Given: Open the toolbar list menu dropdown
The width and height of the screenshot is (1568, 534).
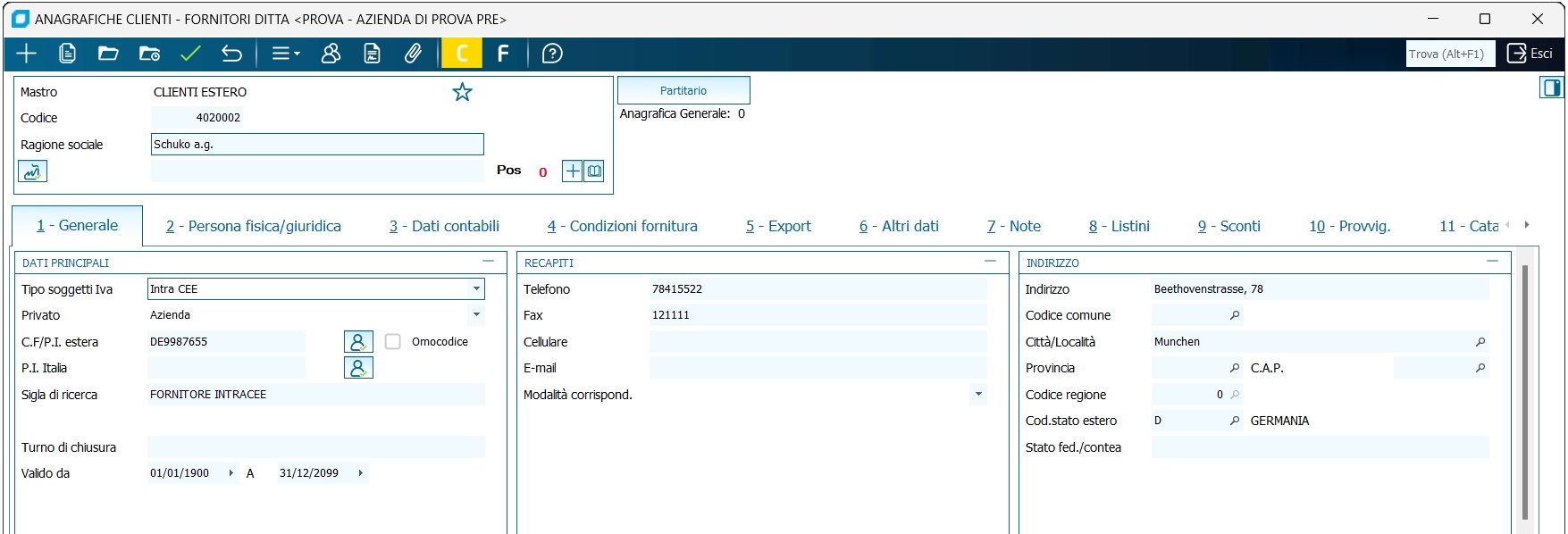Looking at the screenshot, I should point(285,54).
